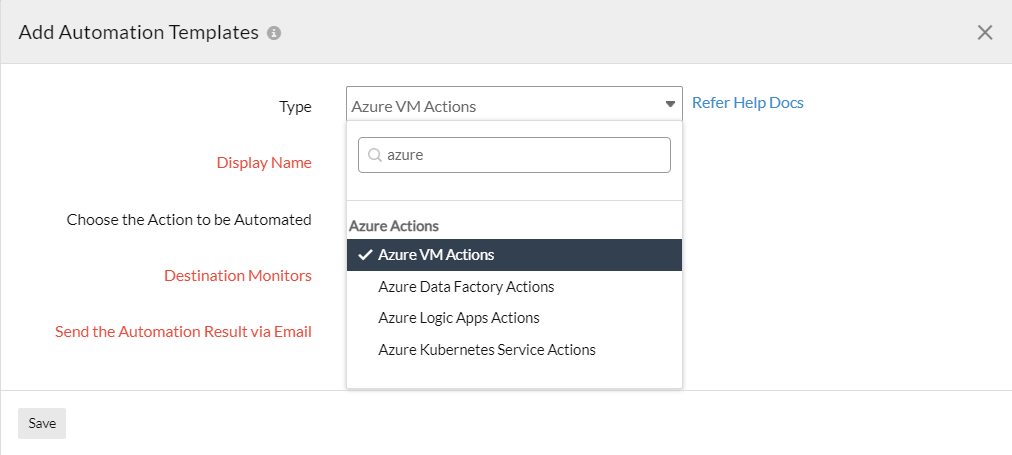Viewport: 1012px width, 455px height.
Task: Click the info icon beside Add Automation Templates
Action: tap(274, 33)
